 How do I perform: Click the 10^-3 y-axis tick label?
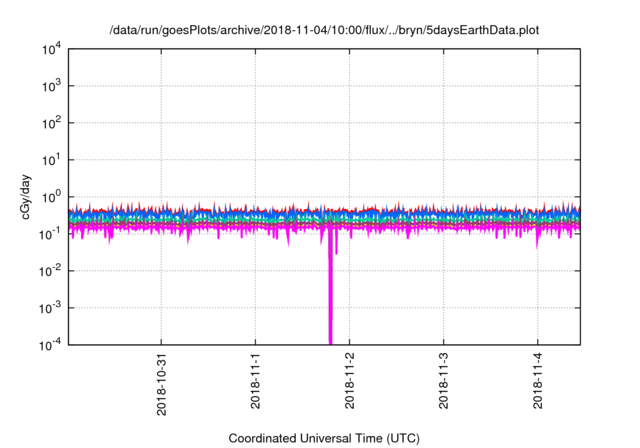[x=50, y=308]
